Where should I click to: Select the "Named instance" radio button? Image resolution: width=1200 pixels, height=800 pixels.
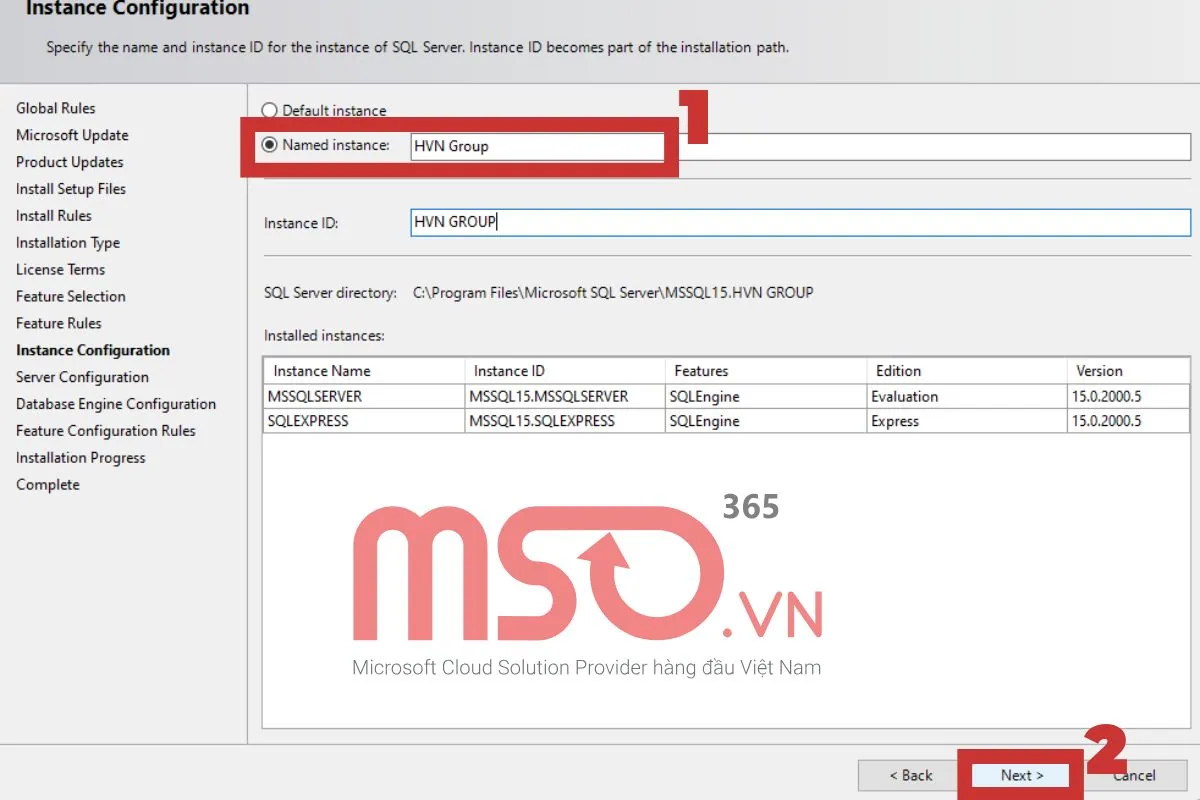(269, 145)
